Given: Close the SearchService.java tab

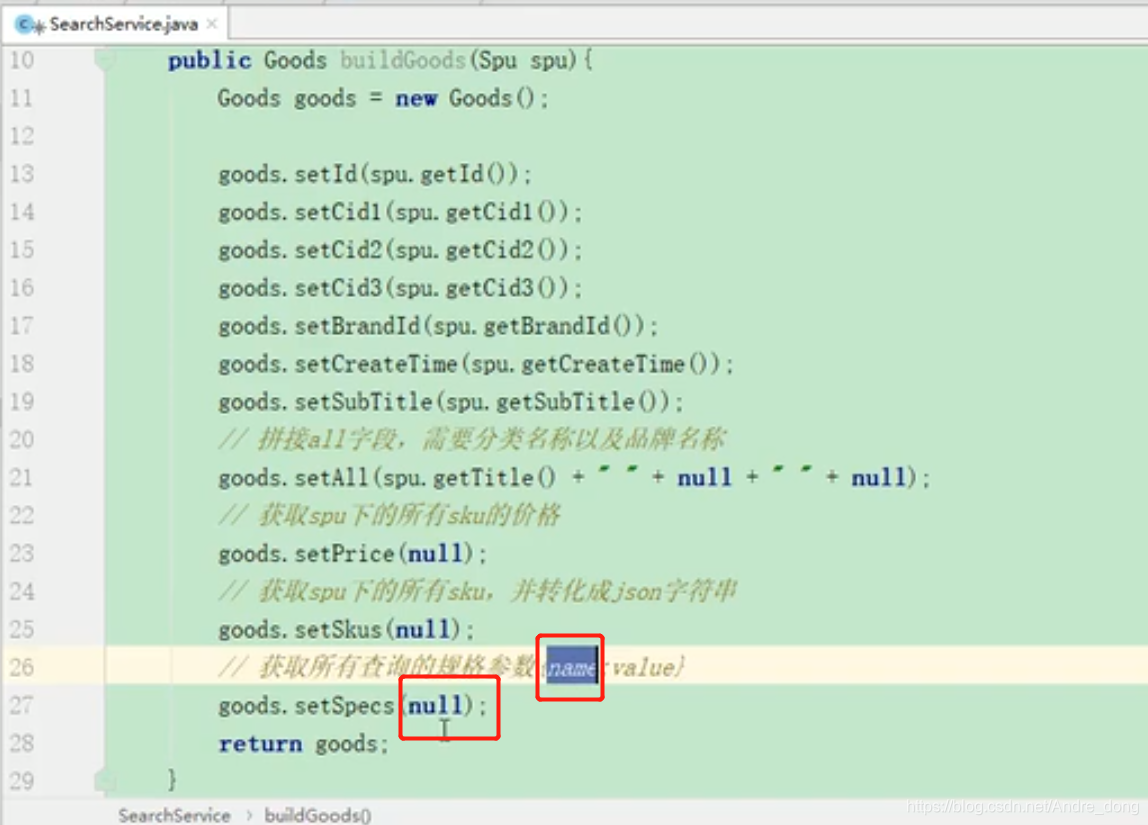Looking at the screenshot, I should pyautogui.click(x=212, y=24).
